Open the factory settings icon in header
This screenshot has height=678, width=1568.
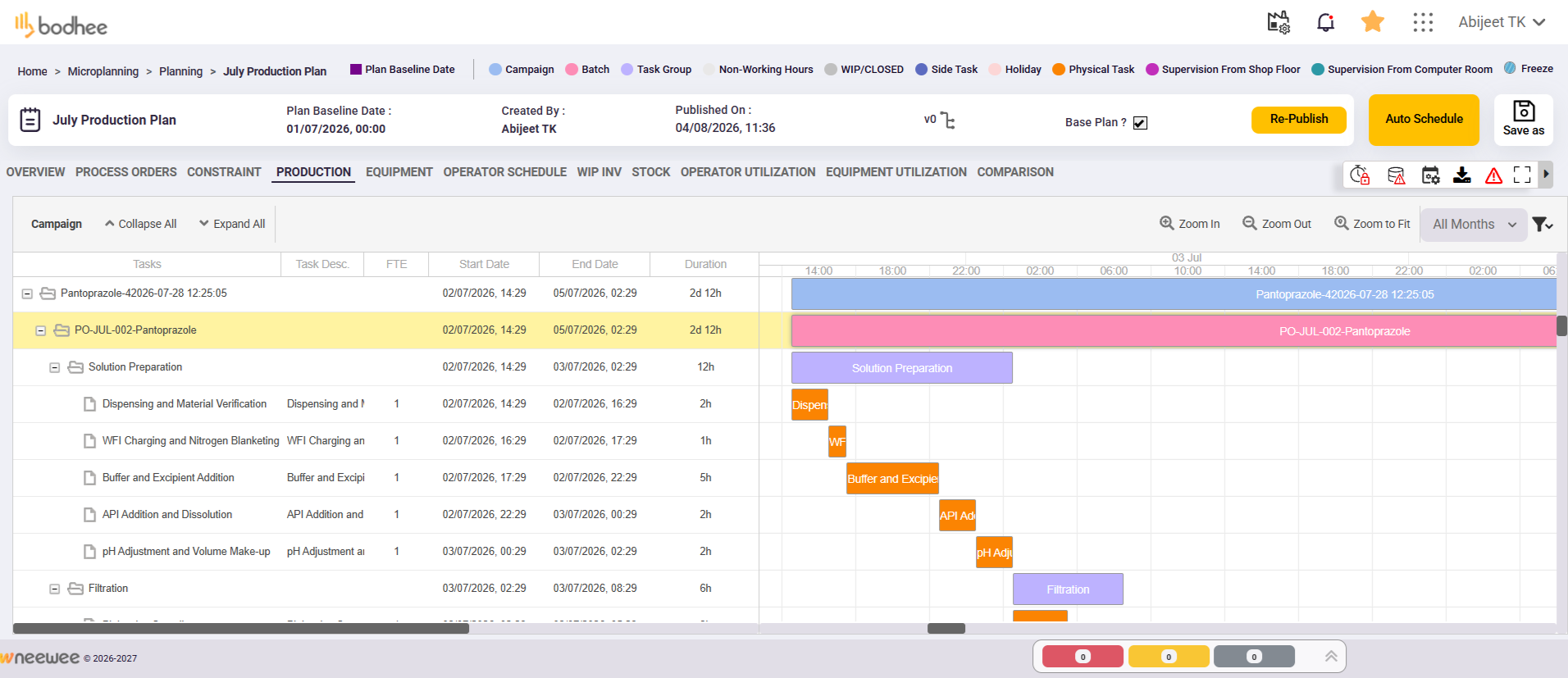point(1279,22)
